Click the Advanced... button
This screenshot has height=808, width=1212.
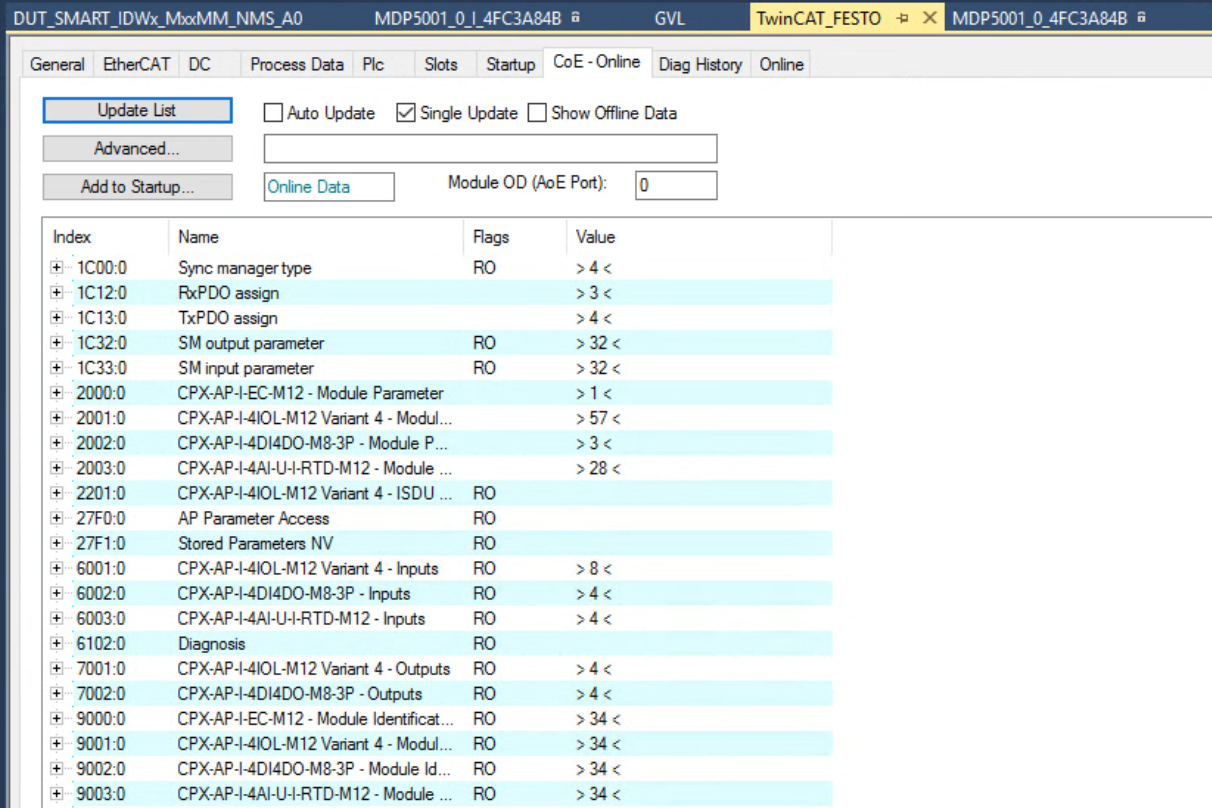coord(137,148)
